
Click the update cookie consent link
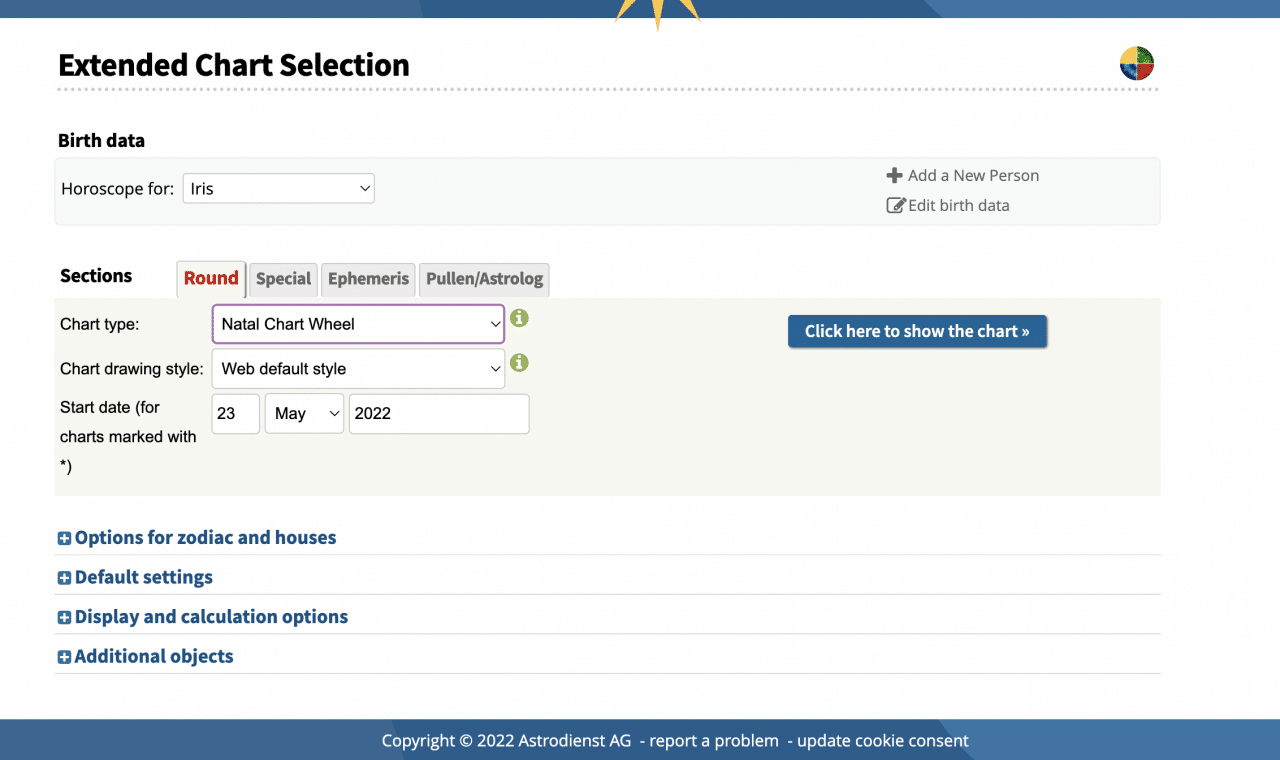coord(883,741)
